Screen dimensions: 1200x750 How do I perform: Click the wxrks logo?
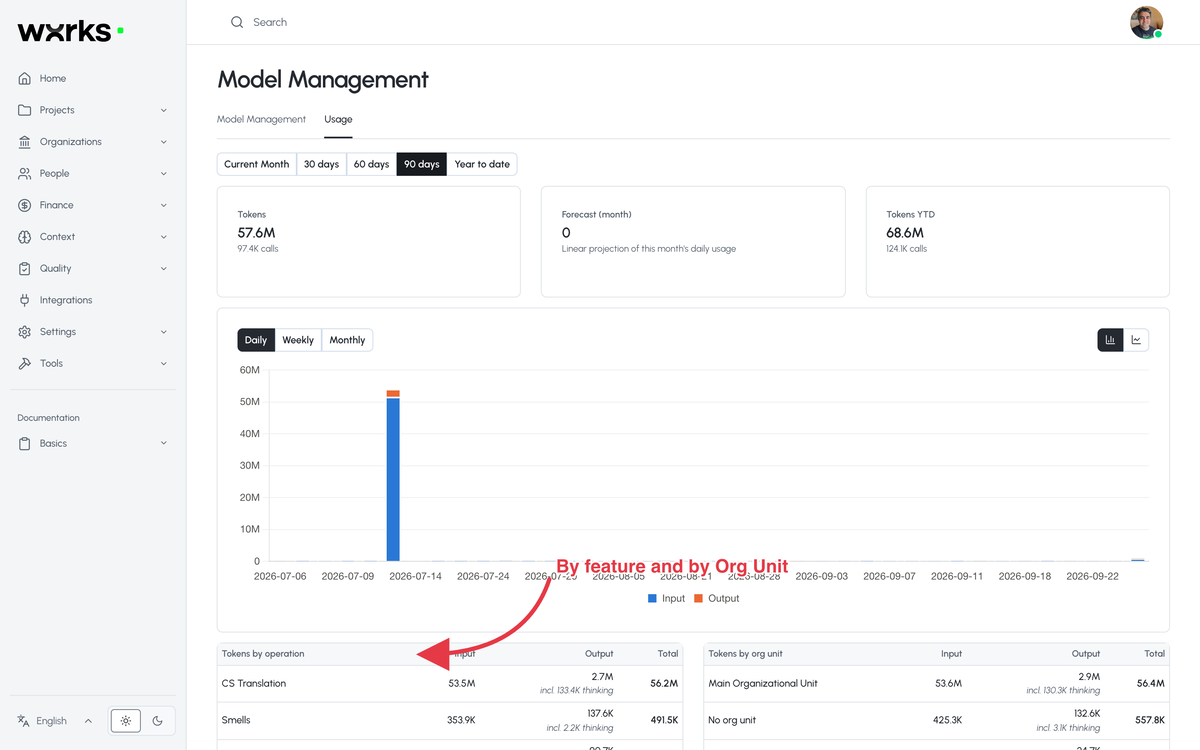click(70, 31)
